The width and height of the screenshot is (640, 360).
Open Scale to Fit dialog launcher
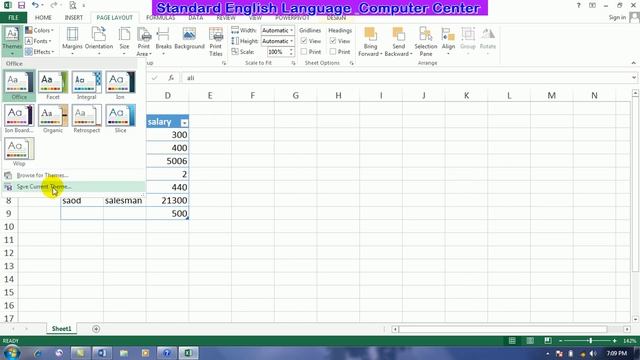(x=293, y=63)
